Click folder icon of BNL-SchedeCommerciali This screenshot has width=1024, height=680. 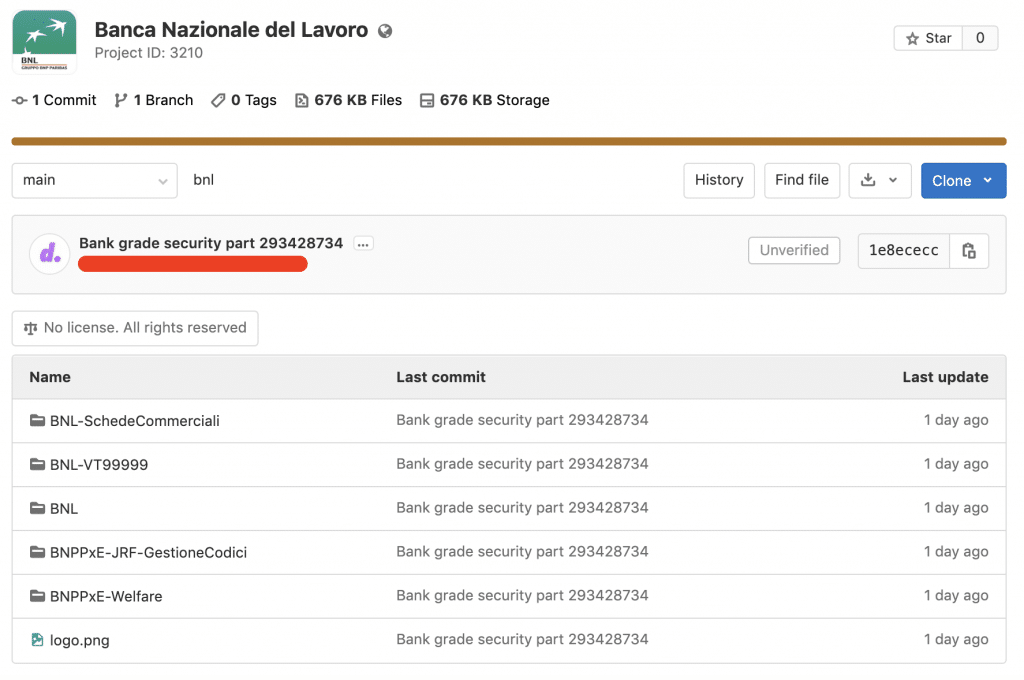pos(37,420)
